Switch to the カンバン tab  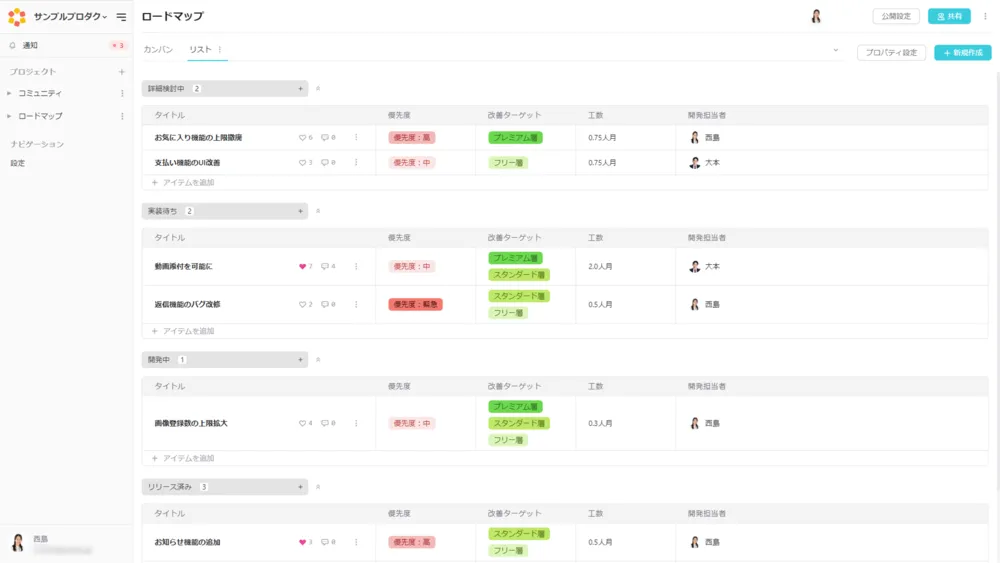coord(158,50)
